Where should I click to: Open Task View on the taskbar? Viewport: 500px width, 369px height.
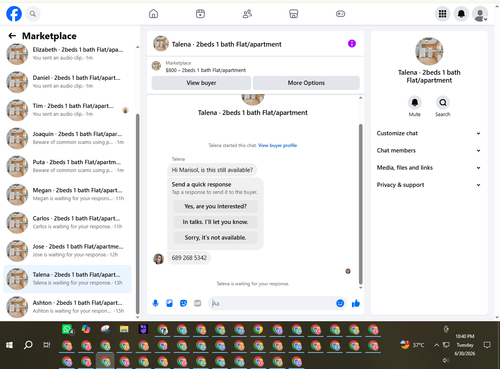coord(47,345)
